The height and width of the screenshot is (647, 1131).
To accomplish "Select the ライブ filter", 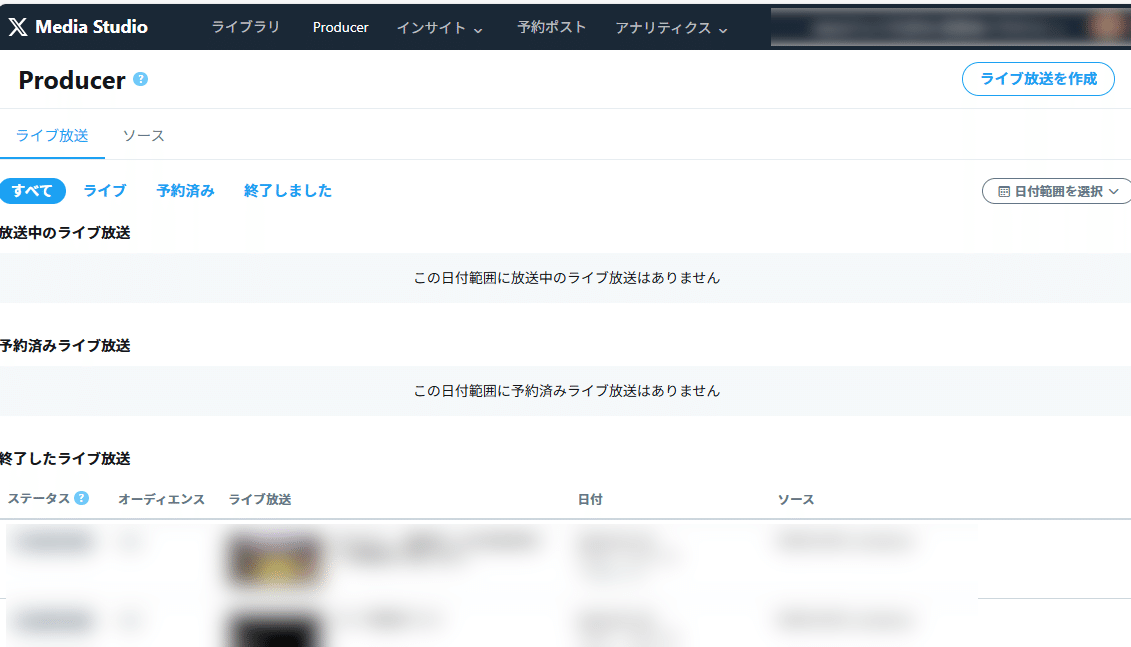I will pos(105,190).
